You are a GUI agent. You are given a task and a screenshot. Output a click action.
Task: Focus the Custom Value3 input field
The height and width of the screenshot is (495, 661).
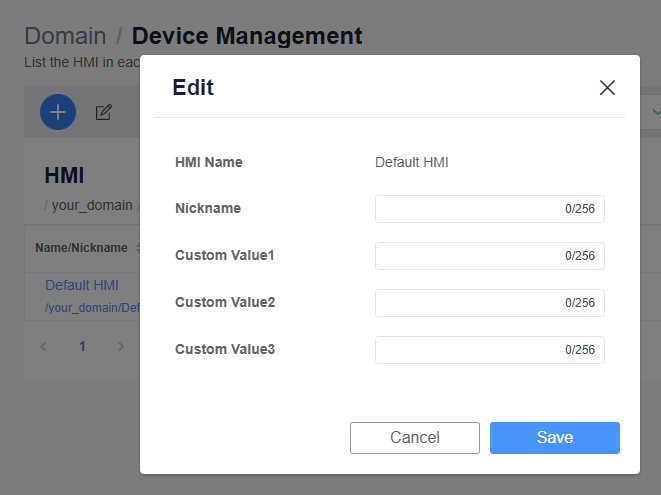(x=490, y=350)
